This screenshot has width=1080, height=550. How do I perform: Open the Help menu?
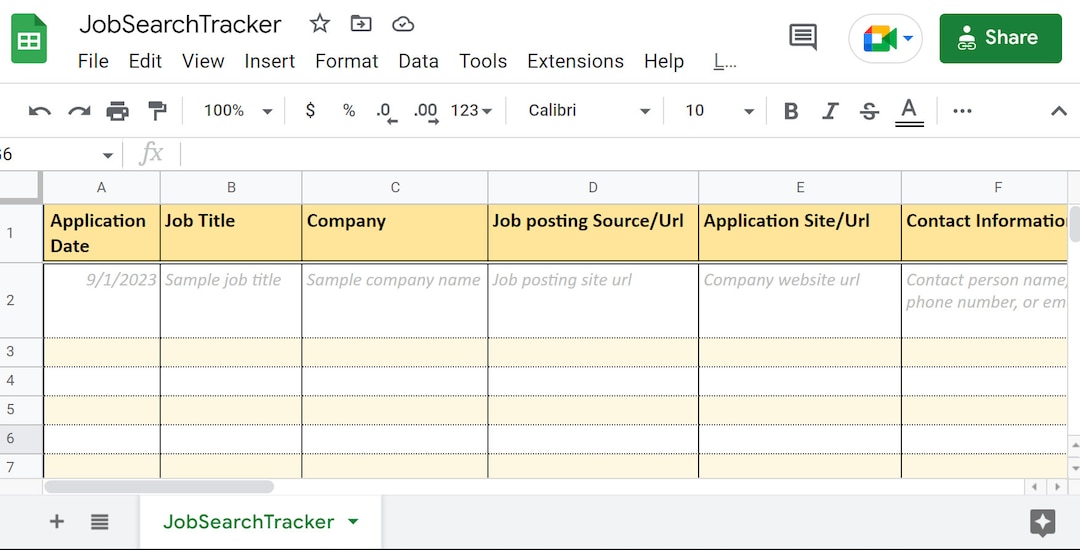pyautogui.click(x=664, y=61)
